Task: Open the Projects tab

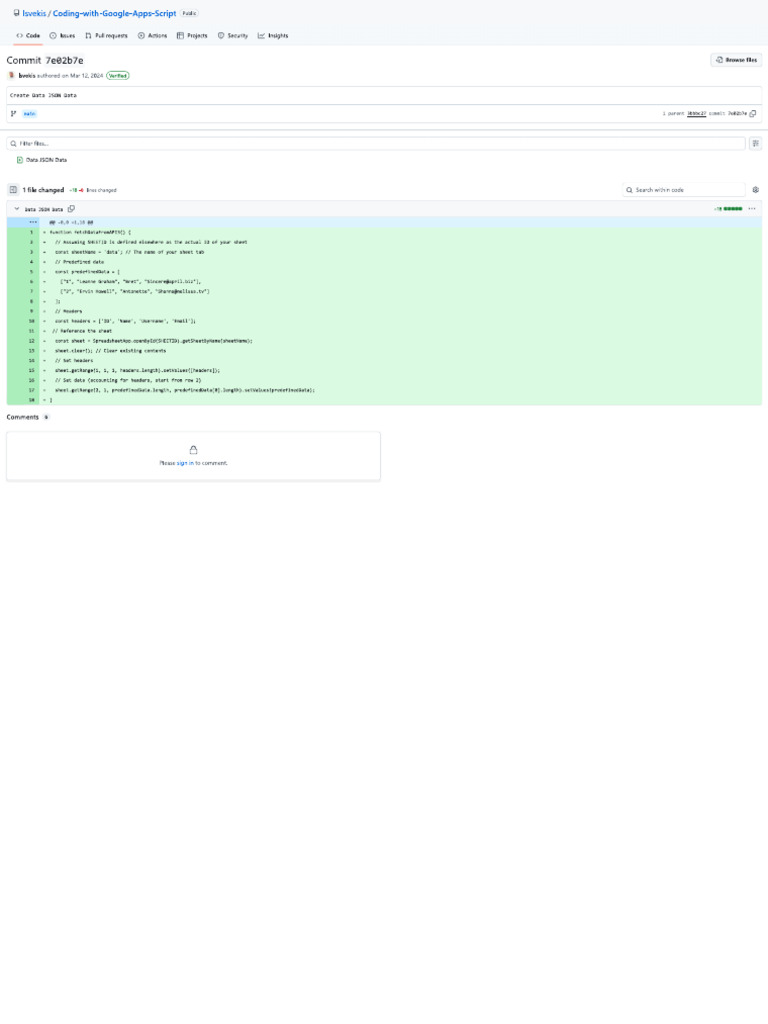Action: (192, 36)
